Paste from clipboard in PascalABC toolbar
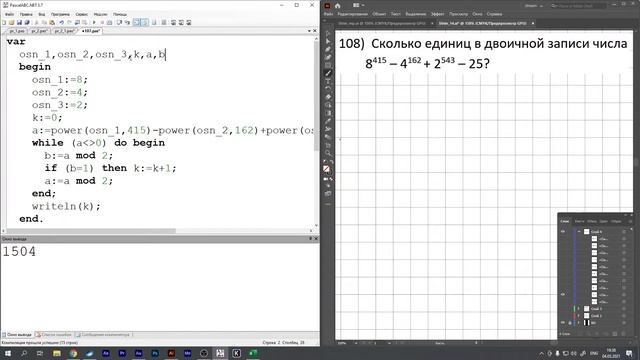Screen dimensions: 640x360 click(x=52, y=22)
